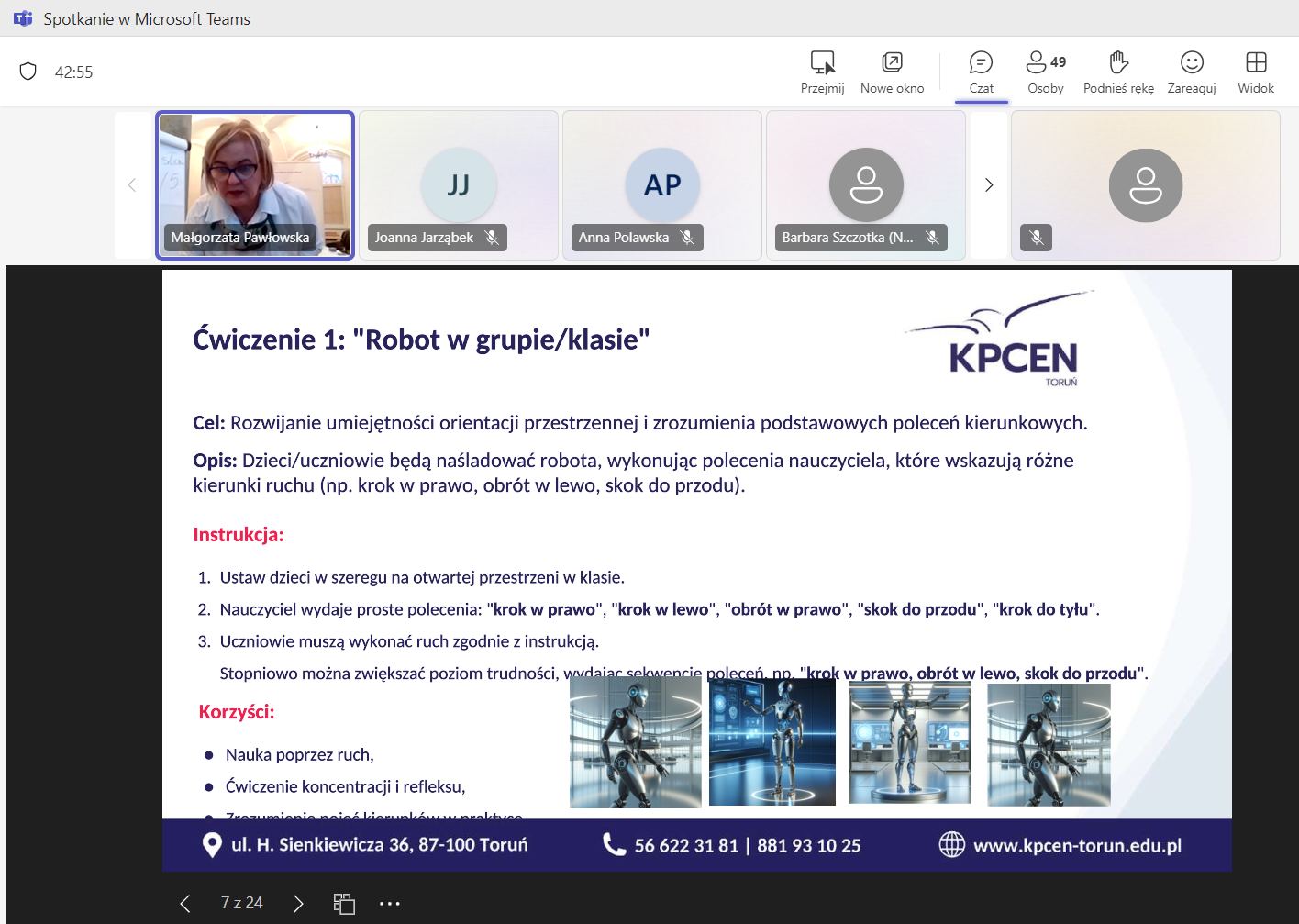Click muted microphone icon for Barbara Szczotka
Screen dimensions: 1299x924
933,238
